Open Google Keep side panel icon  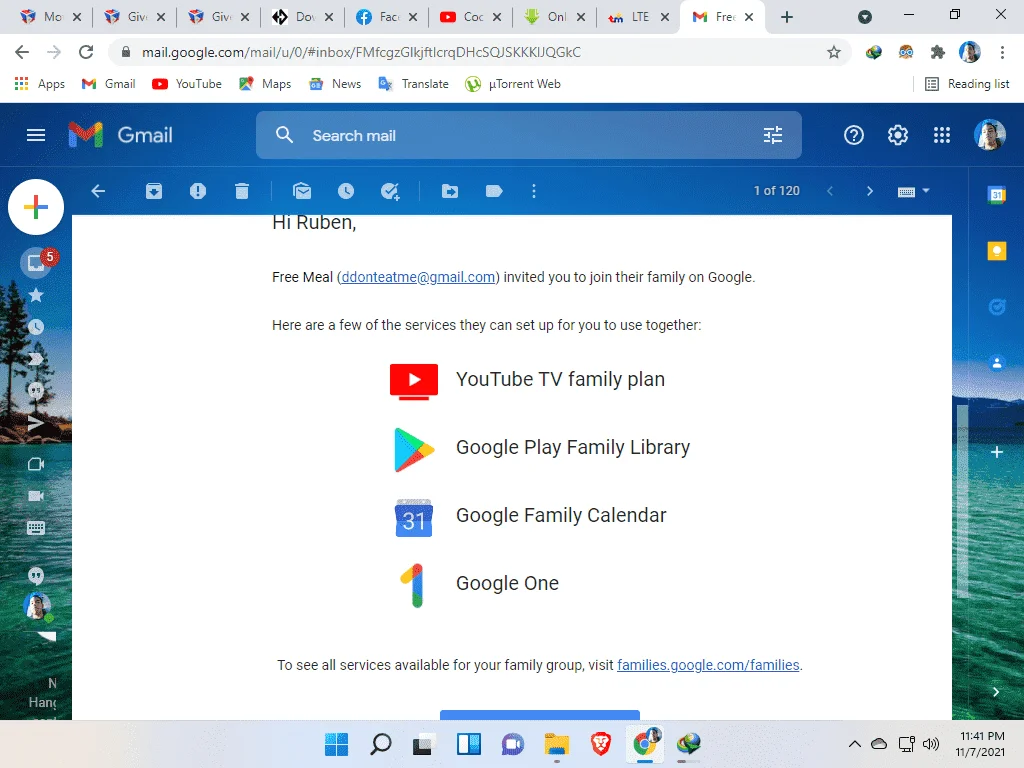[997, 251]
